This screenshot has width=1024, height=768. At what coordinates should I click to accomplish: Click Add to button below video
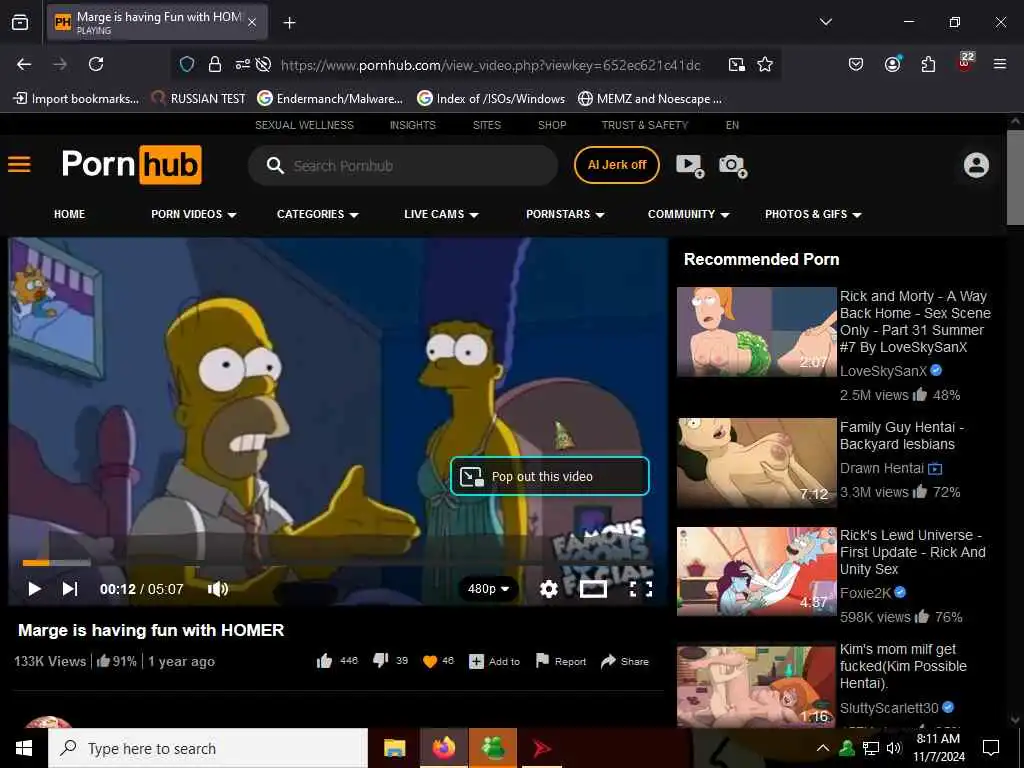(494, 661)
